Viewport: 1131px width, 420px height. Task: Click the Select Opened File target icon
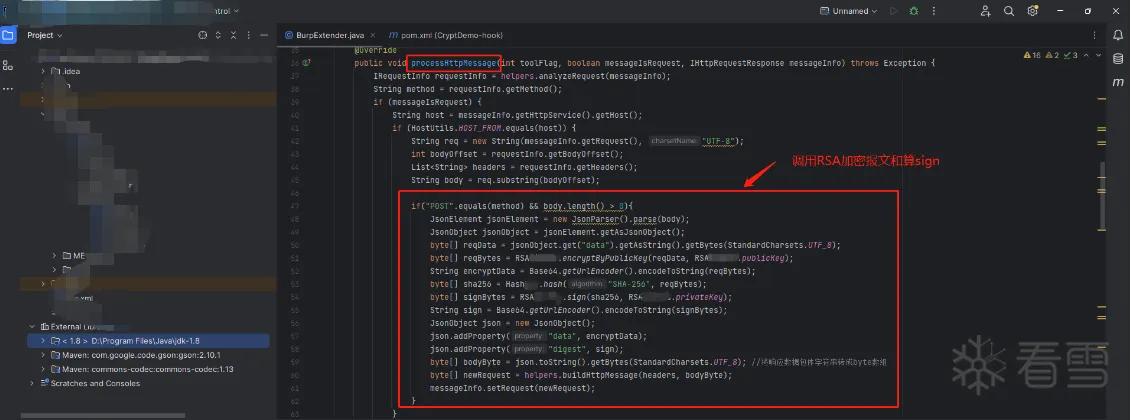[x=203, y=35]
